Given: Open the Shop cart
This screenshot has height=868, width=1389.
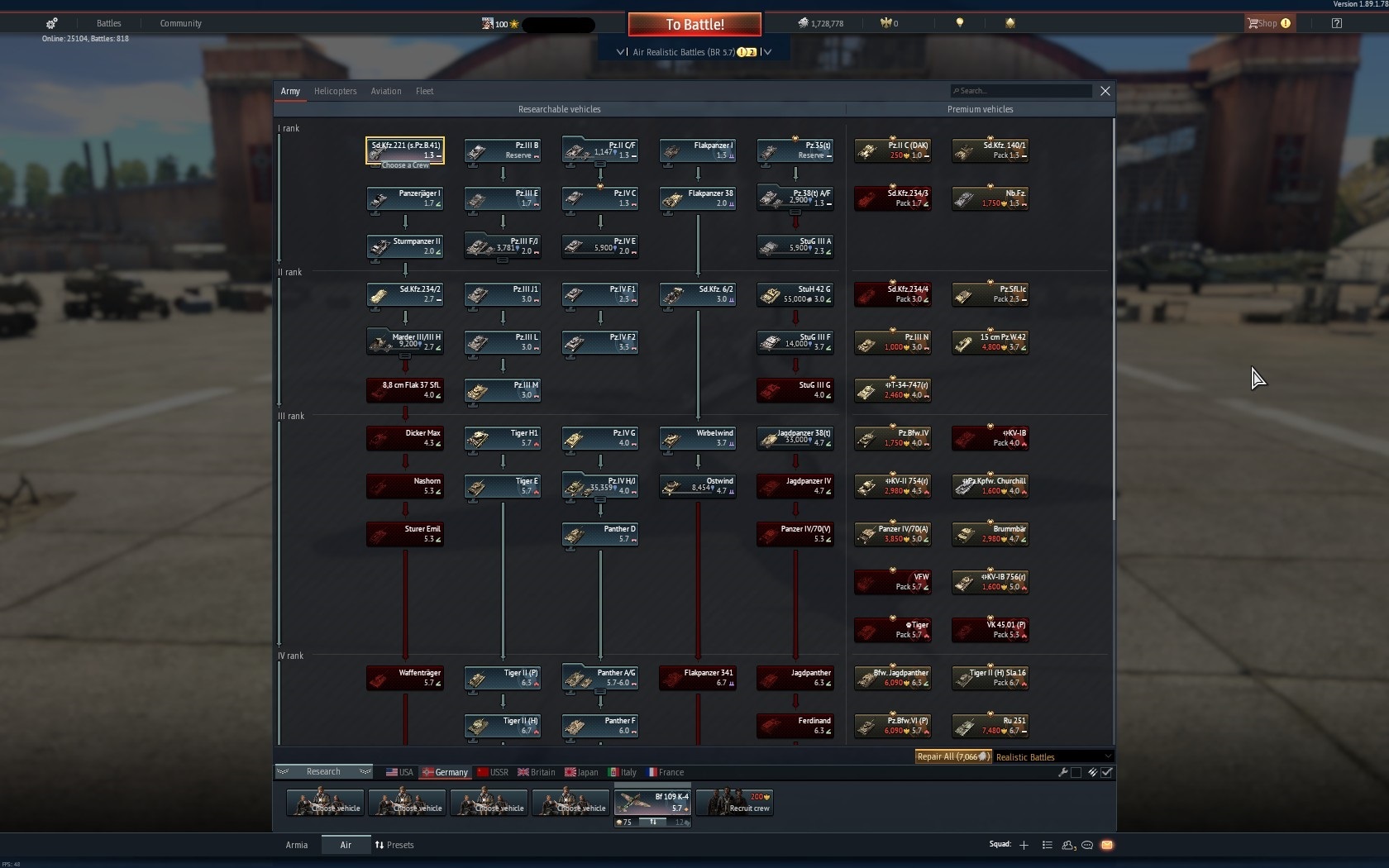Looking at the screenshot, I should tap(1268, 23).
